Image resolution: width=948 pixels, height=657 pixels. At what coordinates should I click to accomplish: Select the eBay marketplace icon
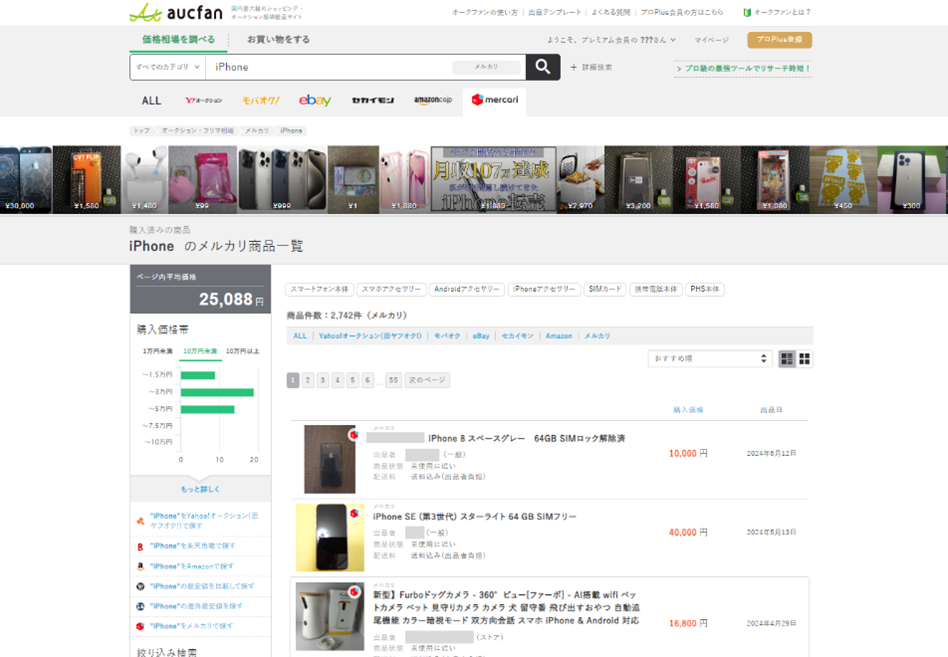[x=314, y=100]
